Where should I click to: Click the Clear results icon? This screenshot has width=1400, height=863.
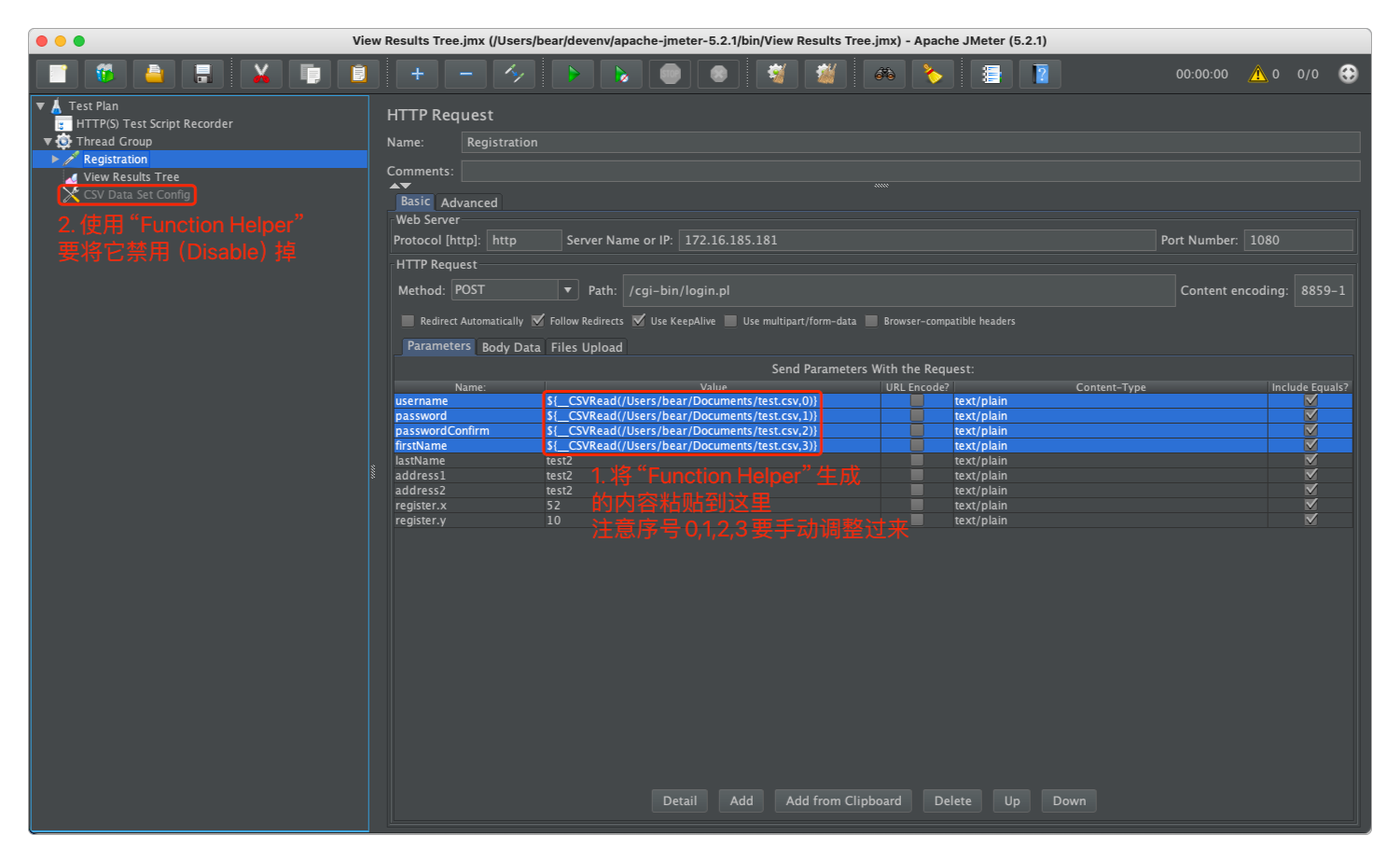click(777, 74)
